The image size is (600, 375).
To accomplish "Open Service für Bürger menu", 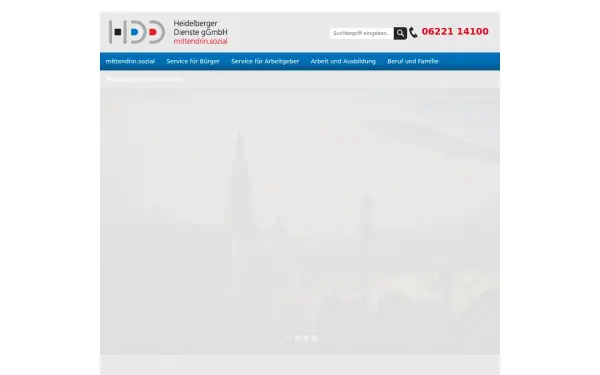I will coord(193,61).
